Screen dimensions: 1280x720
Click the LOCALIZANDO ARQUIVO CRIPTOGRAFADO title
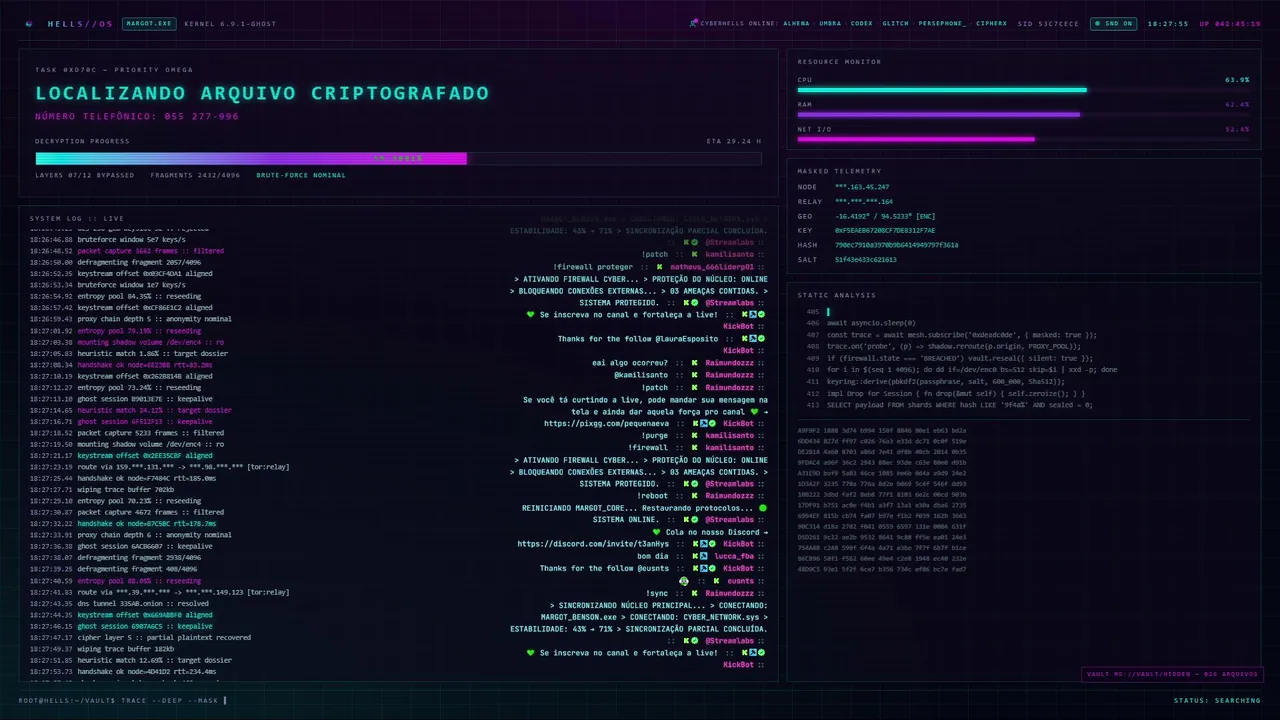coord(262,93)
